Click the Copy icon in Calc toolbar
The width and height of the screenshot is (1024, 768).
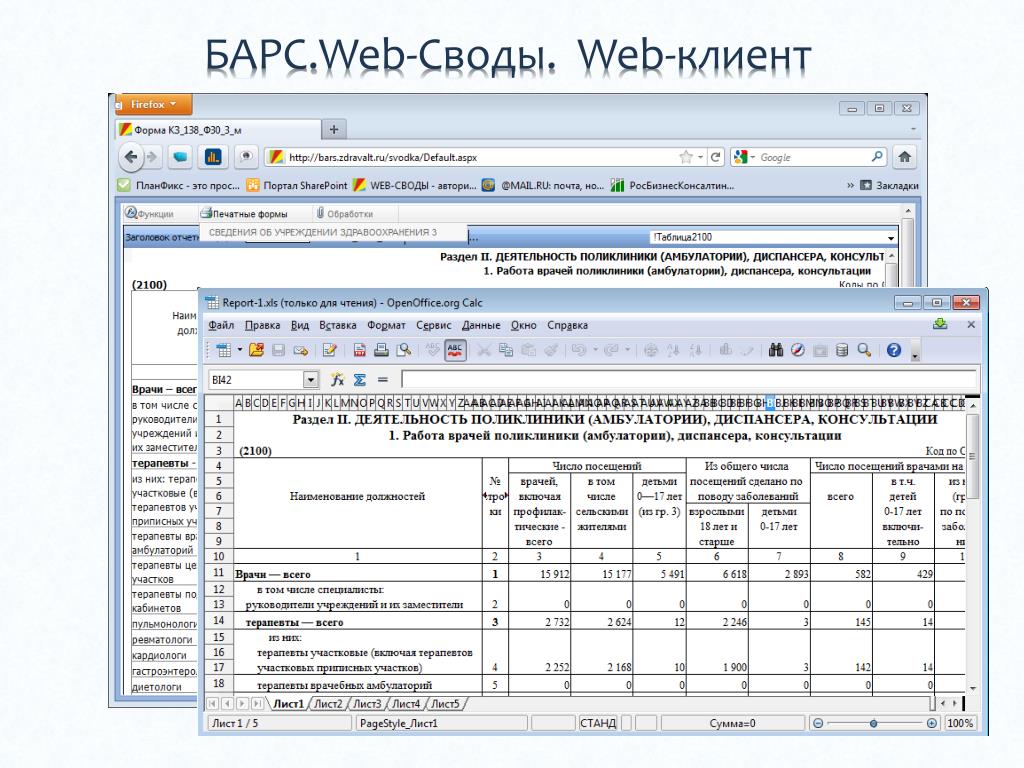[x=505, y=350]
